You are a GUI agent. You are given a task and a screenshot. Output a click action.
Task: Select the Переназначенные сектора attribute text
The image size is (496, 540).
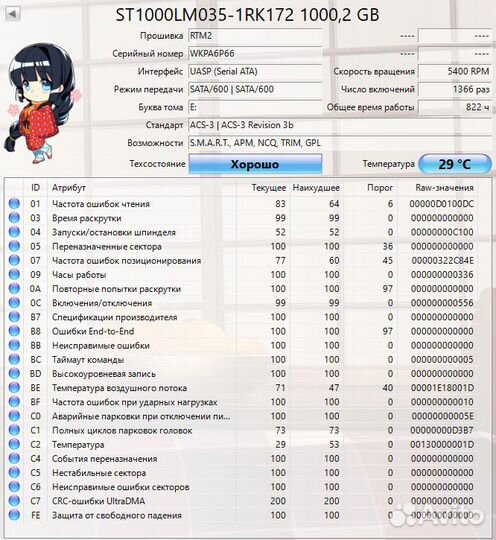point(107,246)
